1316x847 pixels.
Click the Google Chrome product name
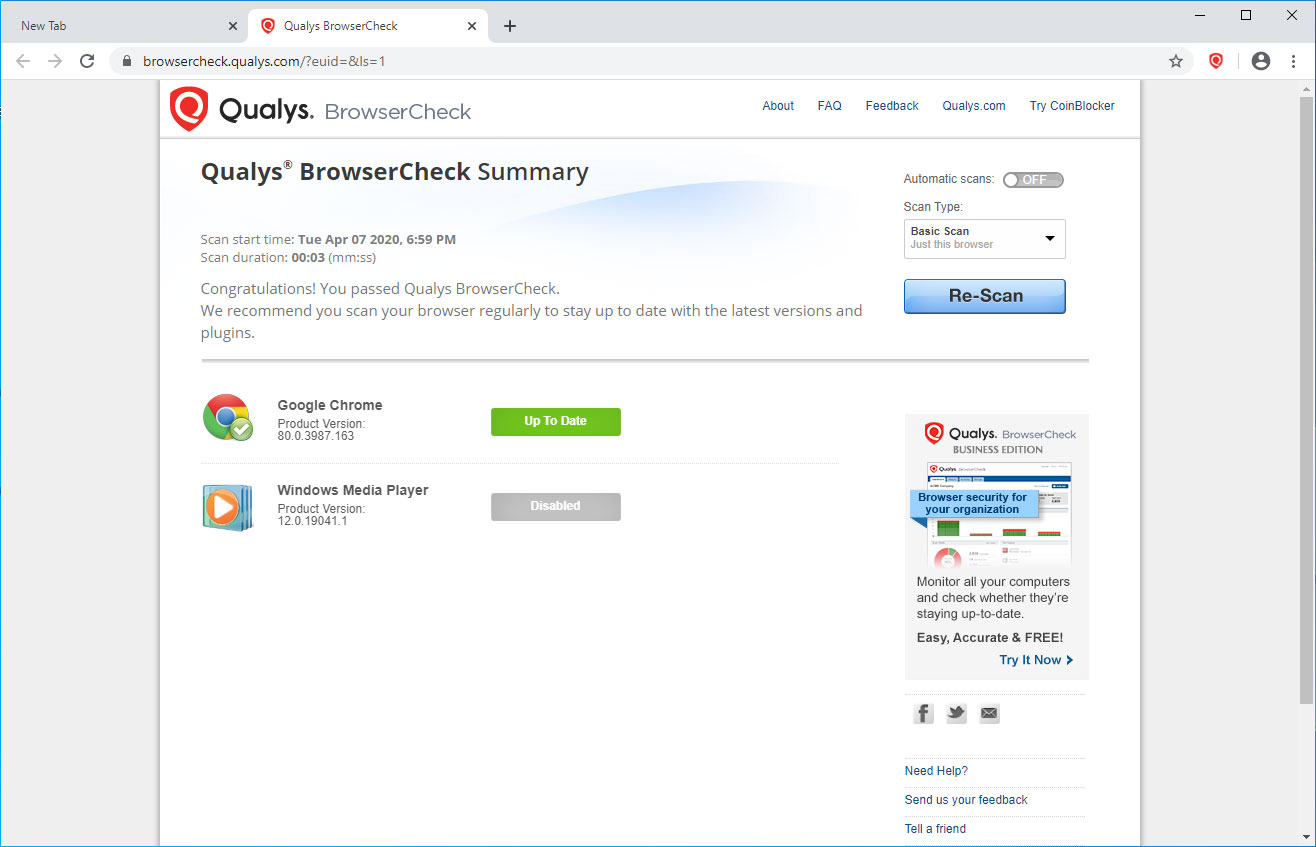(x=330, y=405)
